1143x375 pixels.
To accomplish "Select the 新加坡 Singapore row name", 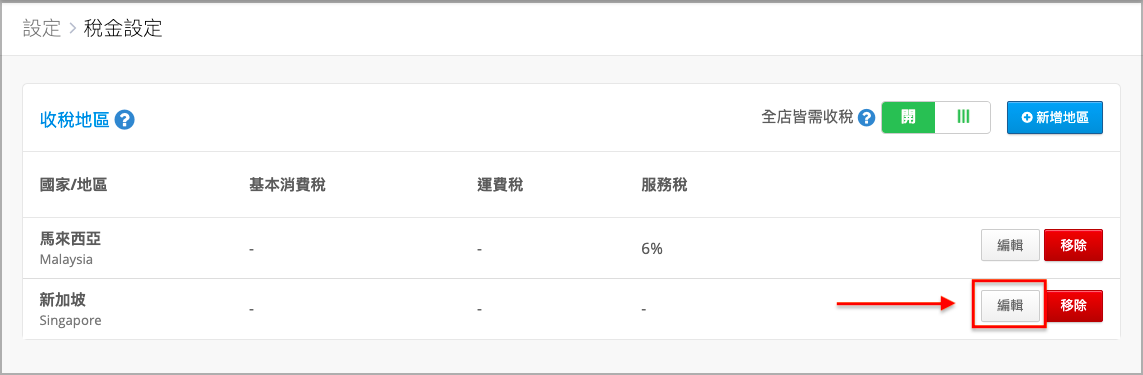I will [x=71, y=309].
